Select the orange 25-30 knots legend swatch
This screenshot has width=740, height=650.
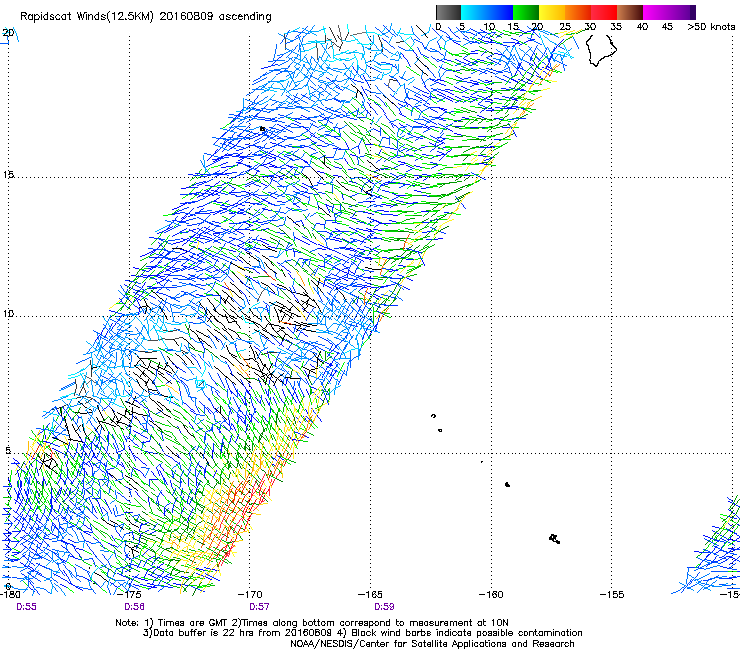[578, 12]
